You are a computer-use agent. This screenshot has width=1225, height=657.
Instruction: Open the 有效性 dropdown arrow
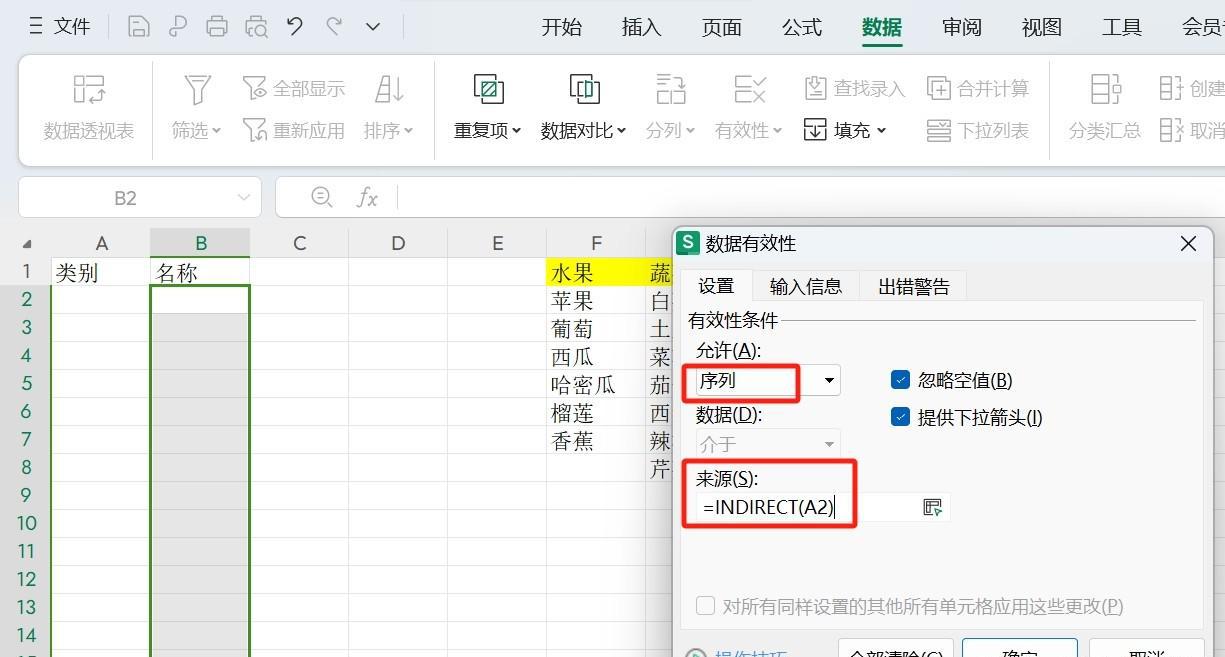[777, 131]
